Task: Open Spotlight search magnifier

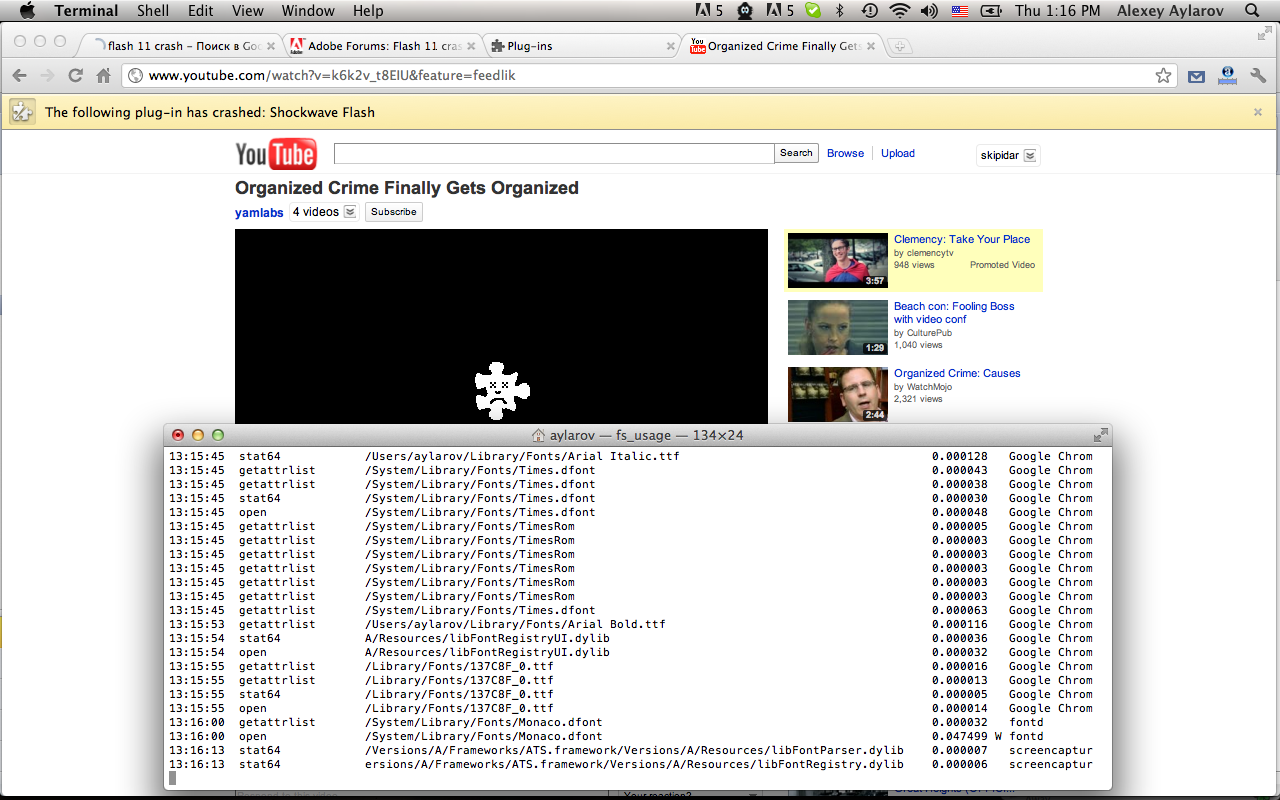Action: click(1252, 11)
